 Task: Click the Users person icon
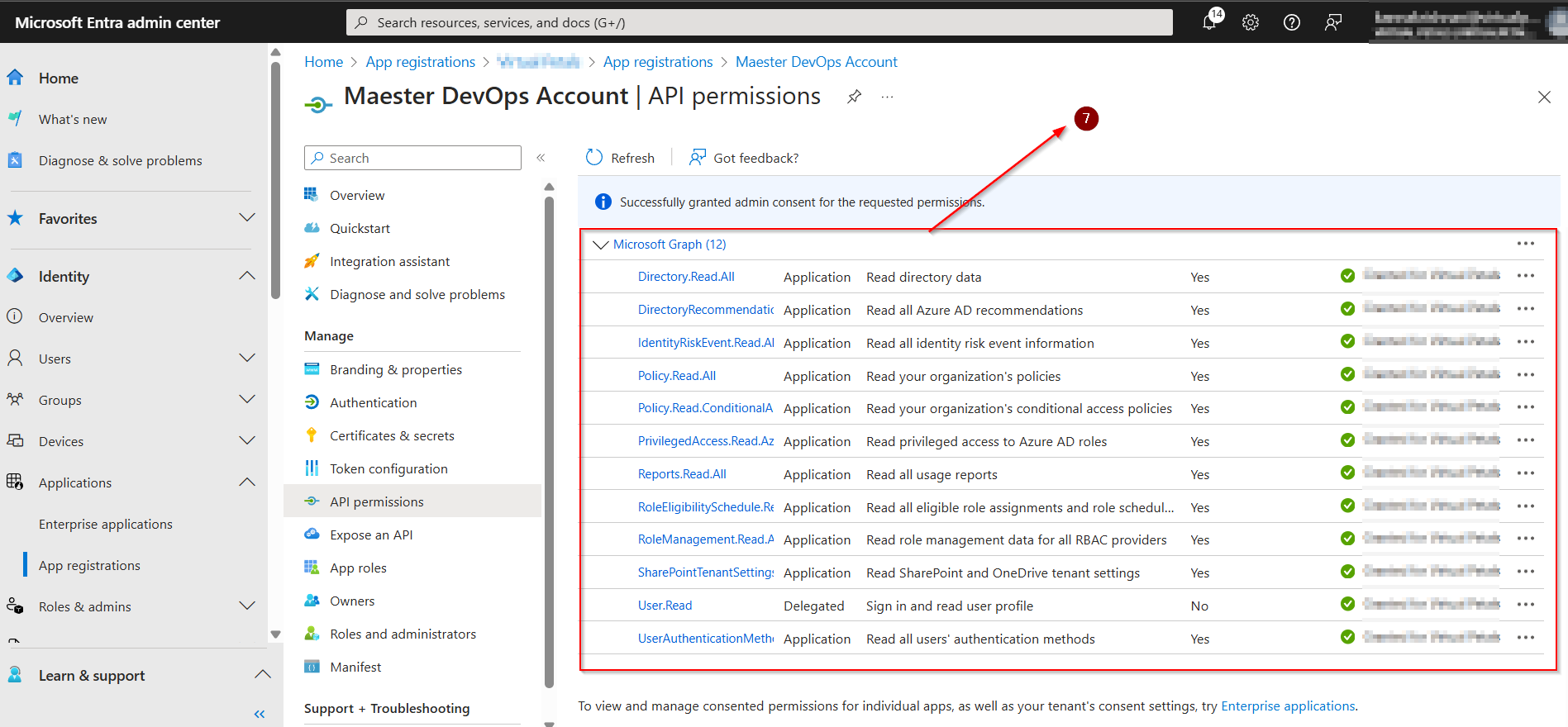click(15, 359)
